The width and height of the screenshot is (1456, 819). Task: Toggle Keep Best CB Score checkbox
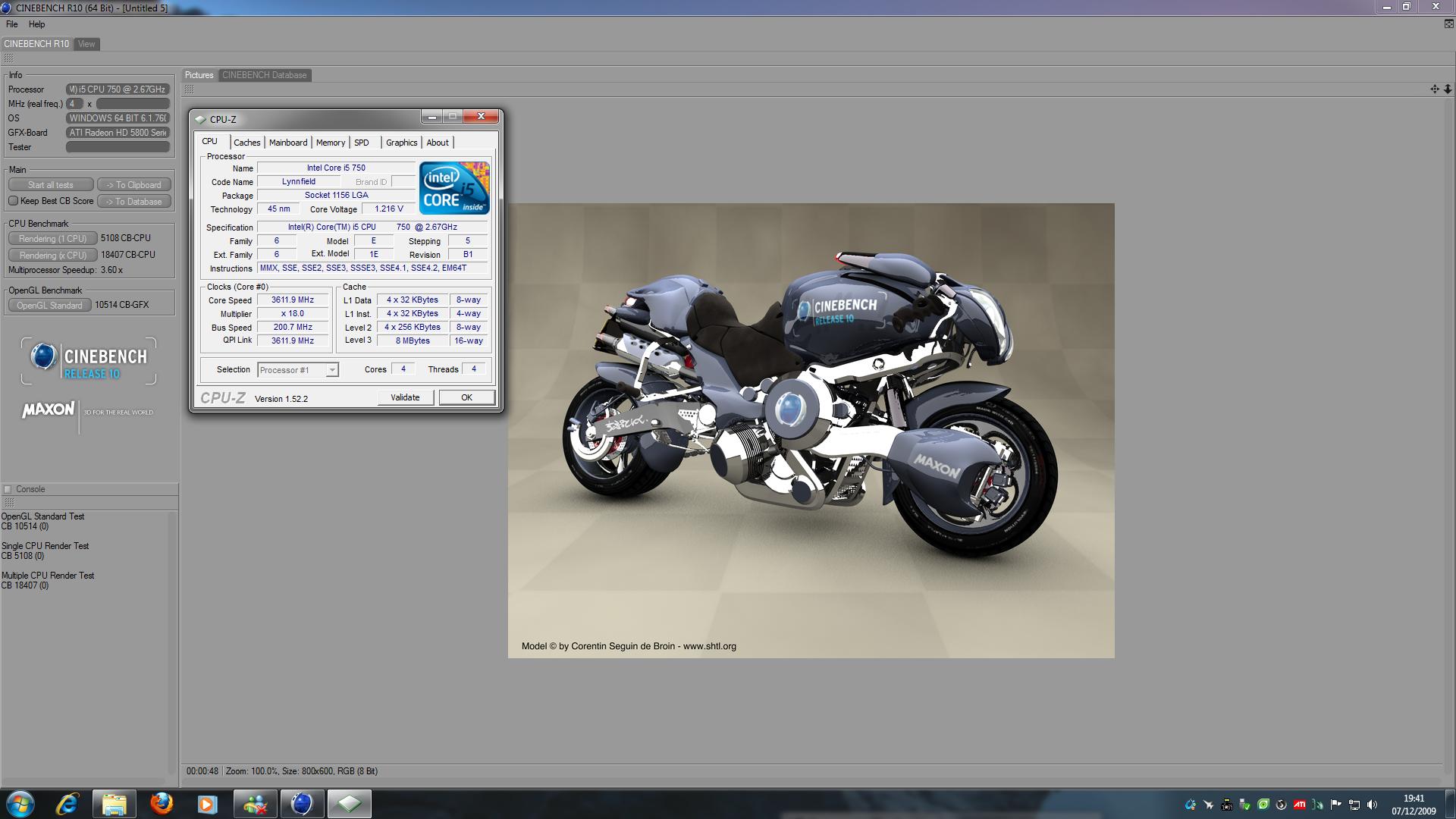pos(13,201)
